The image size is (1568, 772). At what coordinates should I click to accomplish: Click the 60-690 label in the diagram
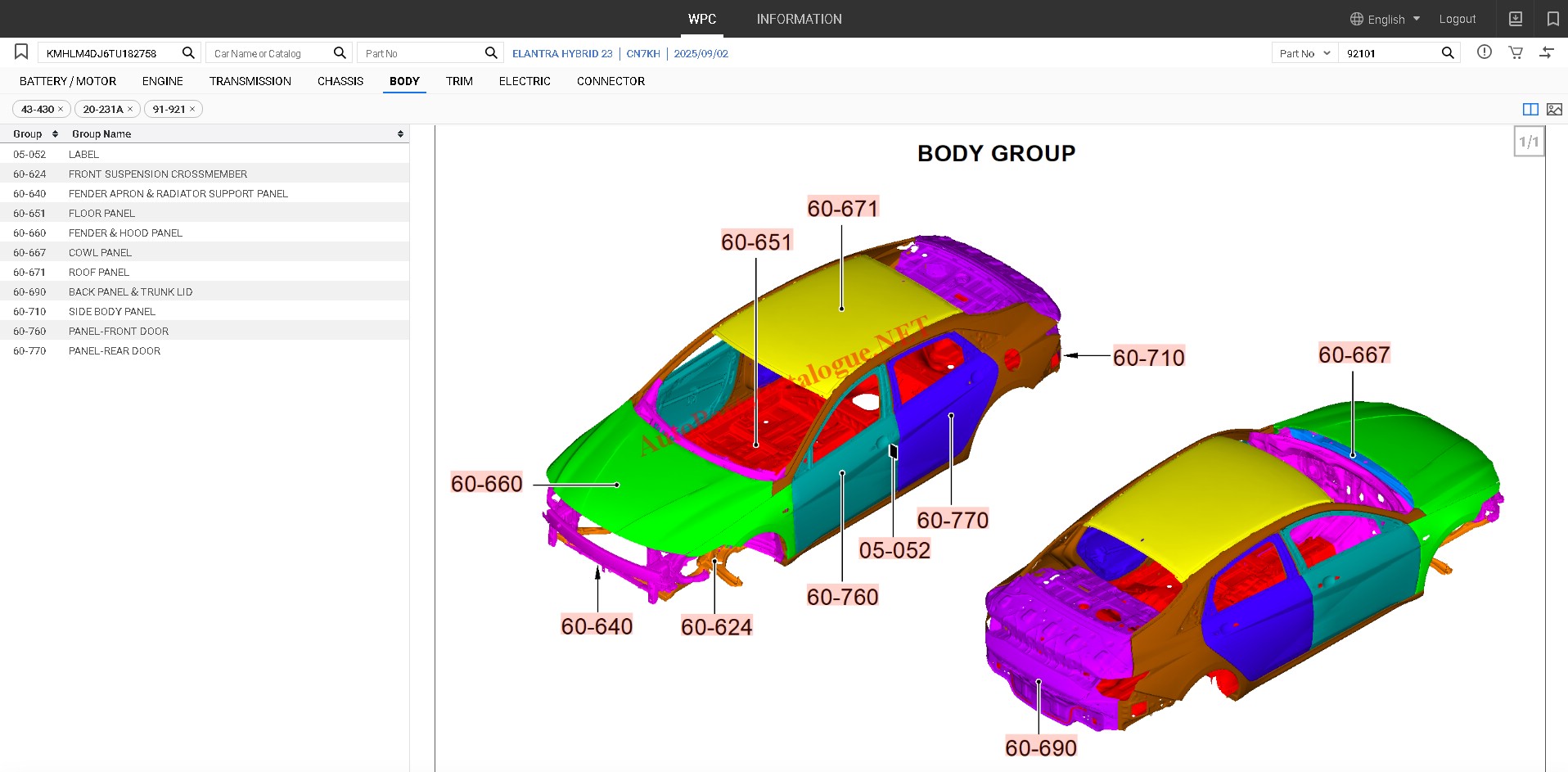pyautogui.click(x=1040, y=747)
